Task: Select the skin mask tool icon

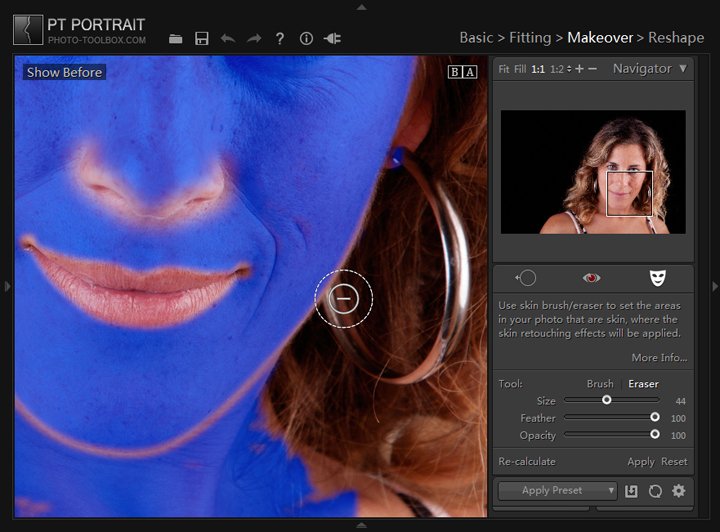Action: pyautogui.click(x=656, y=278)
